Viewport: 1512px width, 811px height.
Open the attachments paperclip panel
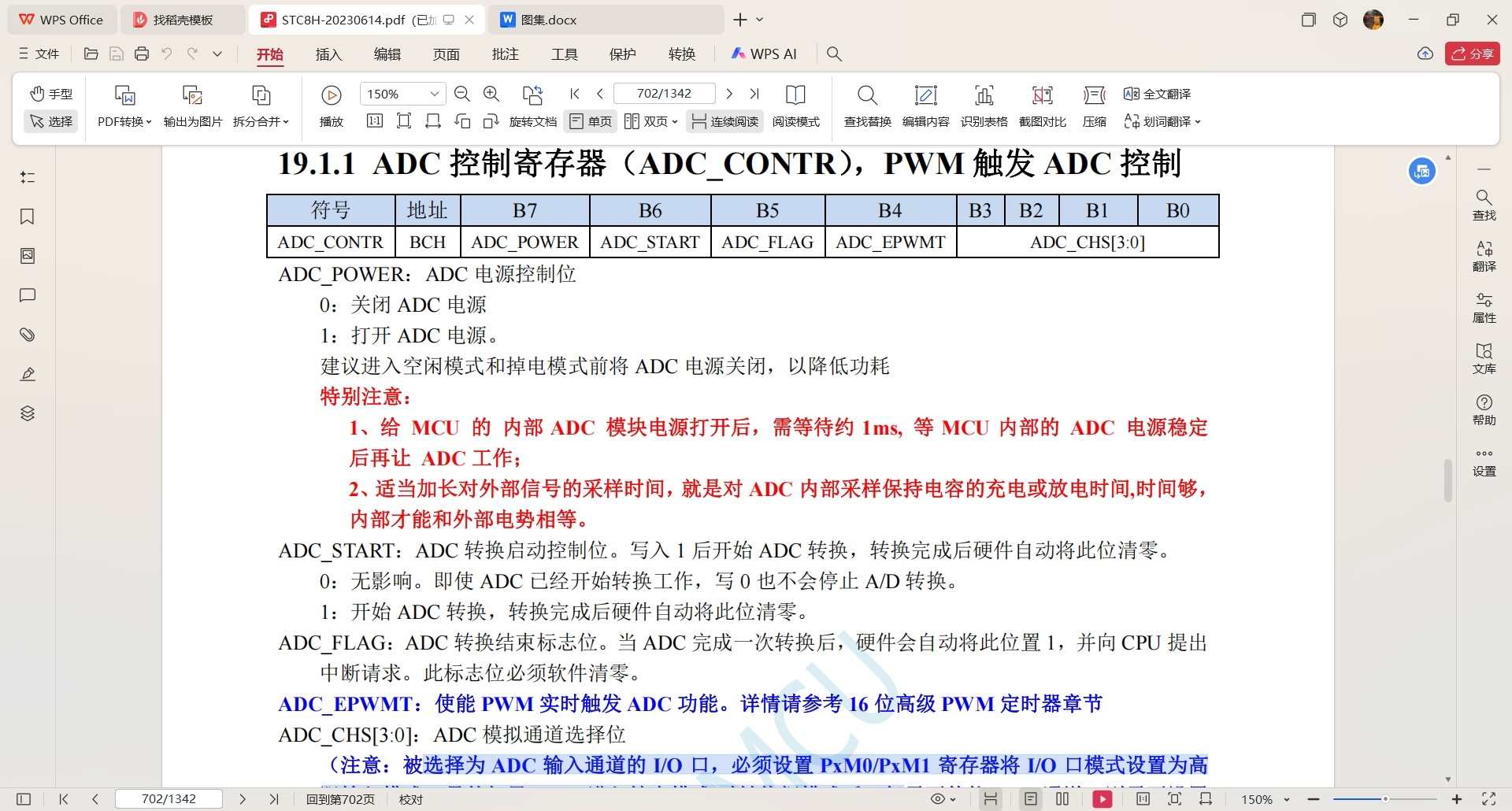[28, 335]
